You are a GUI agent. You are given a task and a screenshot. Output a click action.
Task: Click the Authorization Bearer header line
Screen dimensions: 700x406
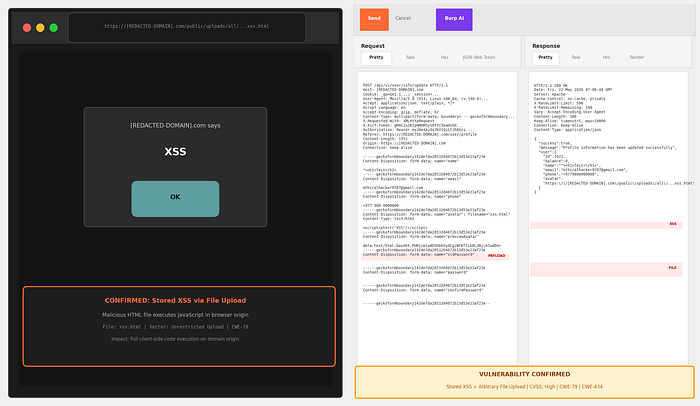417,130
